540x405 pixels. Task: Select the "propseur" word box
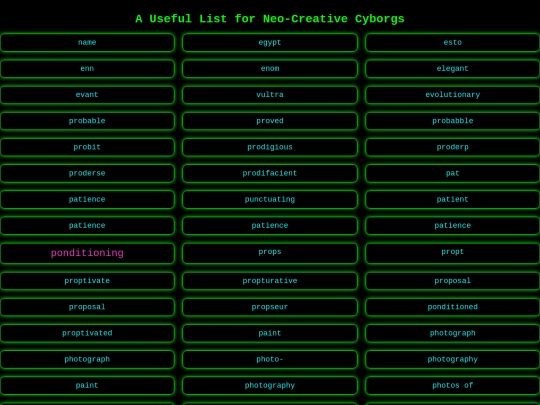(270, 307)
